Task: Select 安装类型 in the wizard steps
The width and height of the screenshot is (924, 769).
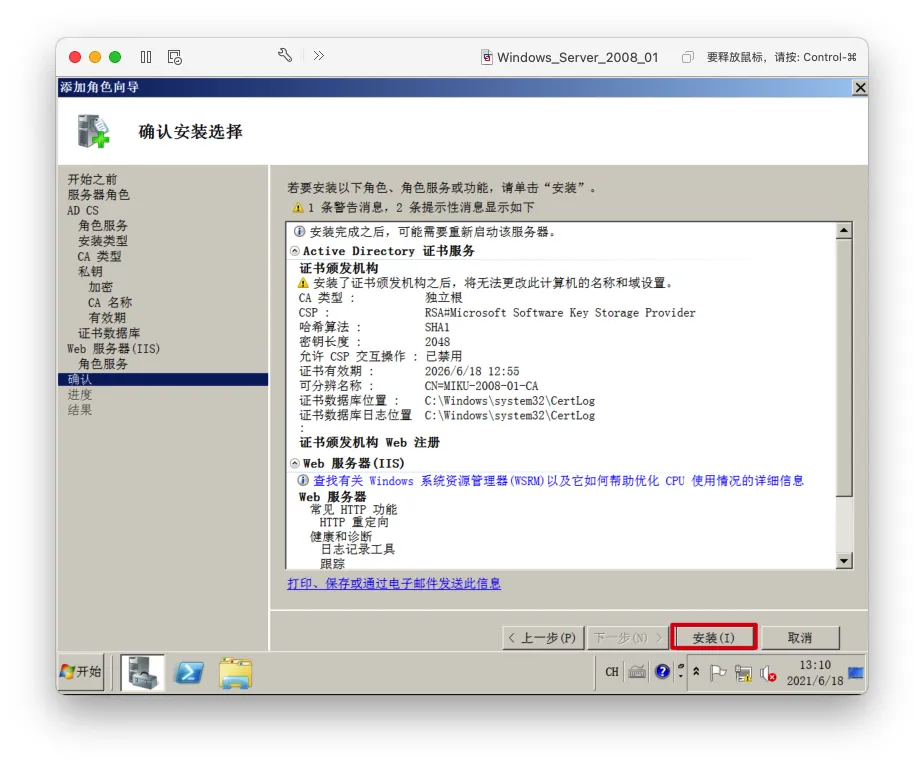Action: coord(103,241)
